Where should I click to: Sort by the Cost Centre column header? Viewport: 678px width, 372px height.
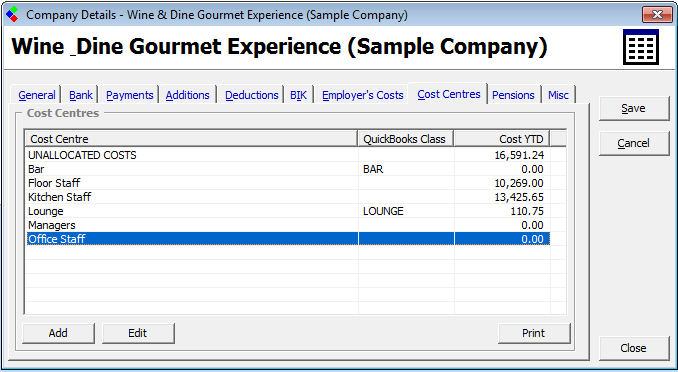click(x=191, y=139)
